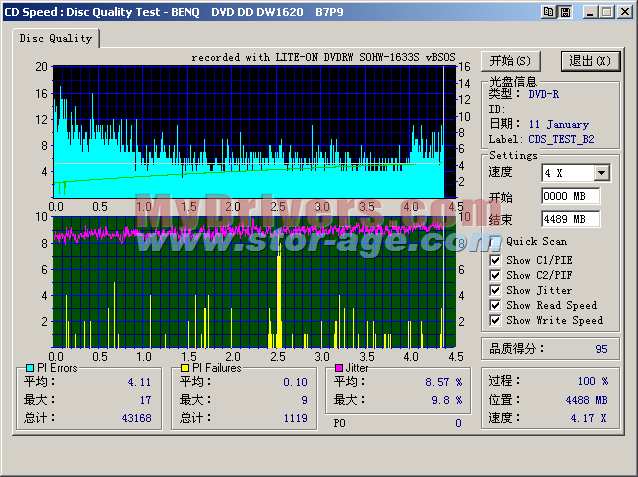Click the start position 0000 MB field
638x477 pixels.
tap(570, 196)
